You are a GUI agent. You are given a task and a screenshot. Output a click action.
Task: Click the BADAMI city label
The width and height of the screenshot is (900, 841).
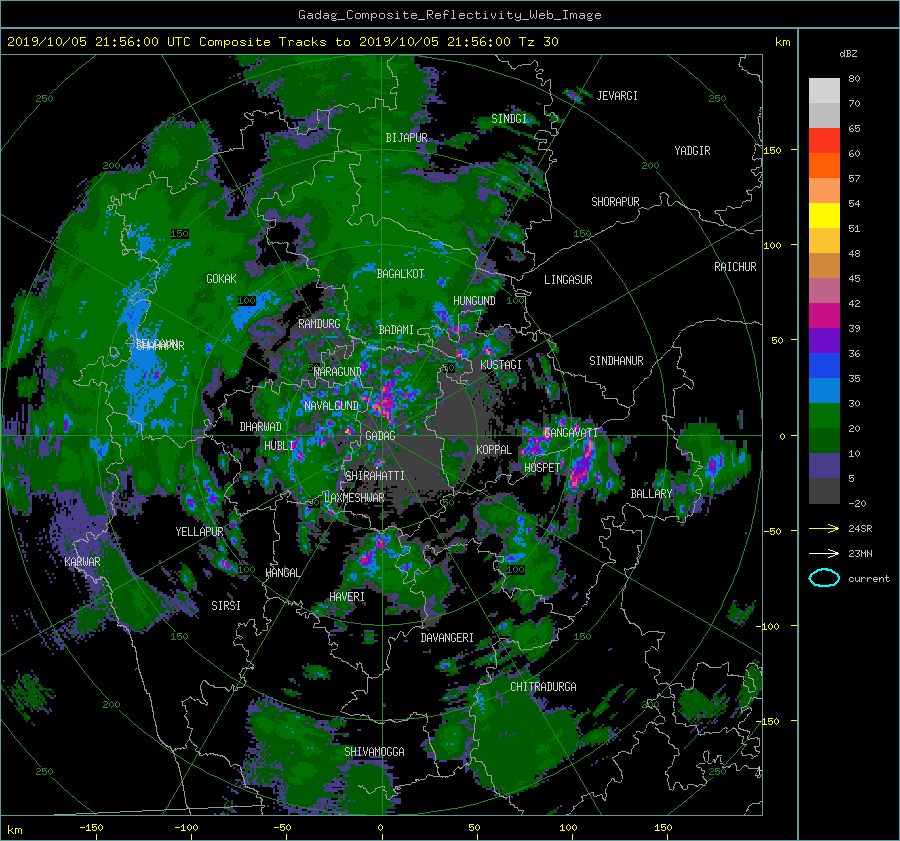click(396, 330)
